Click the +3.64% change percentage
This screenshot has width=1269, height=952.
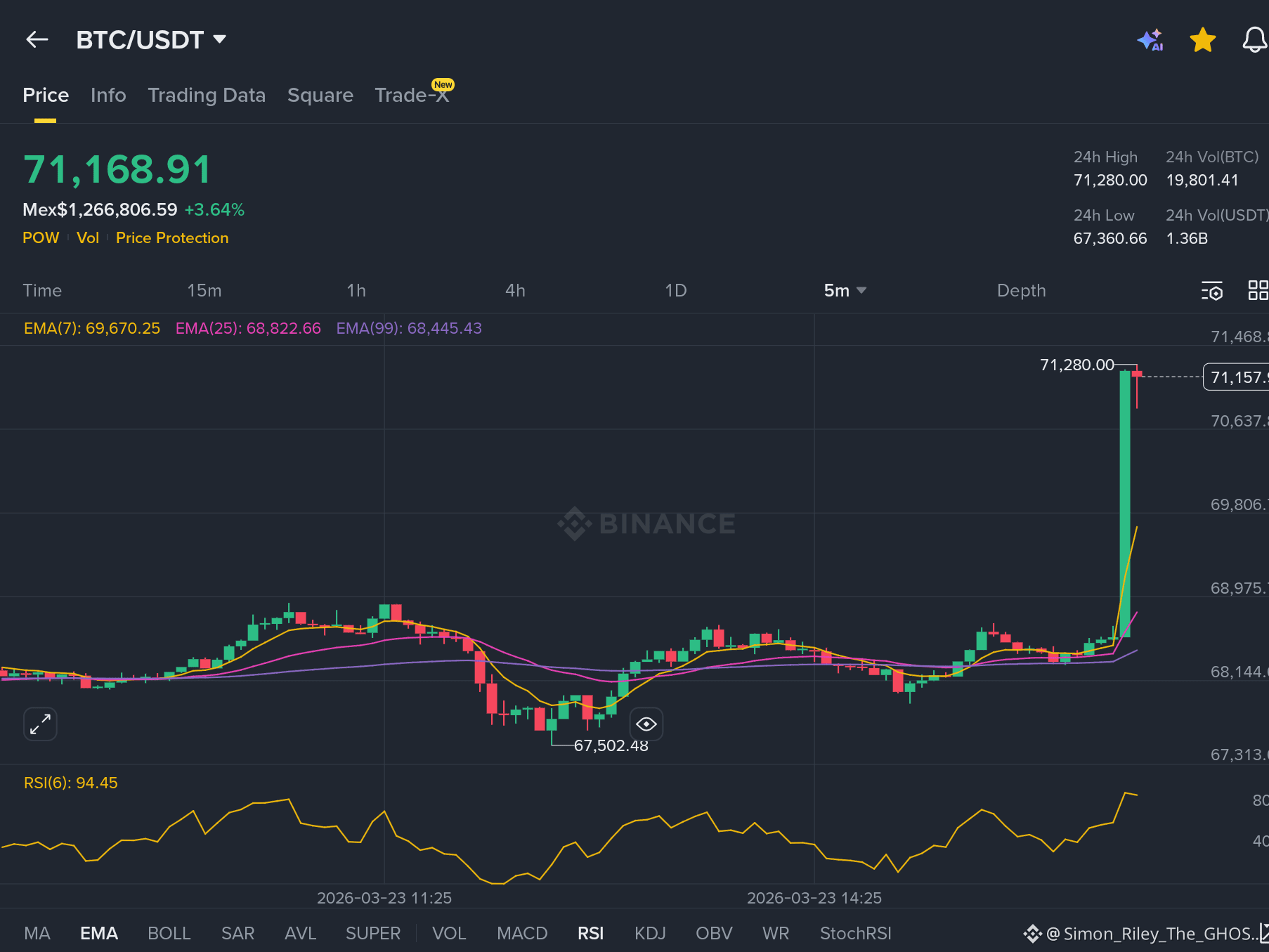pyautogui.click(x=214, y=209)
